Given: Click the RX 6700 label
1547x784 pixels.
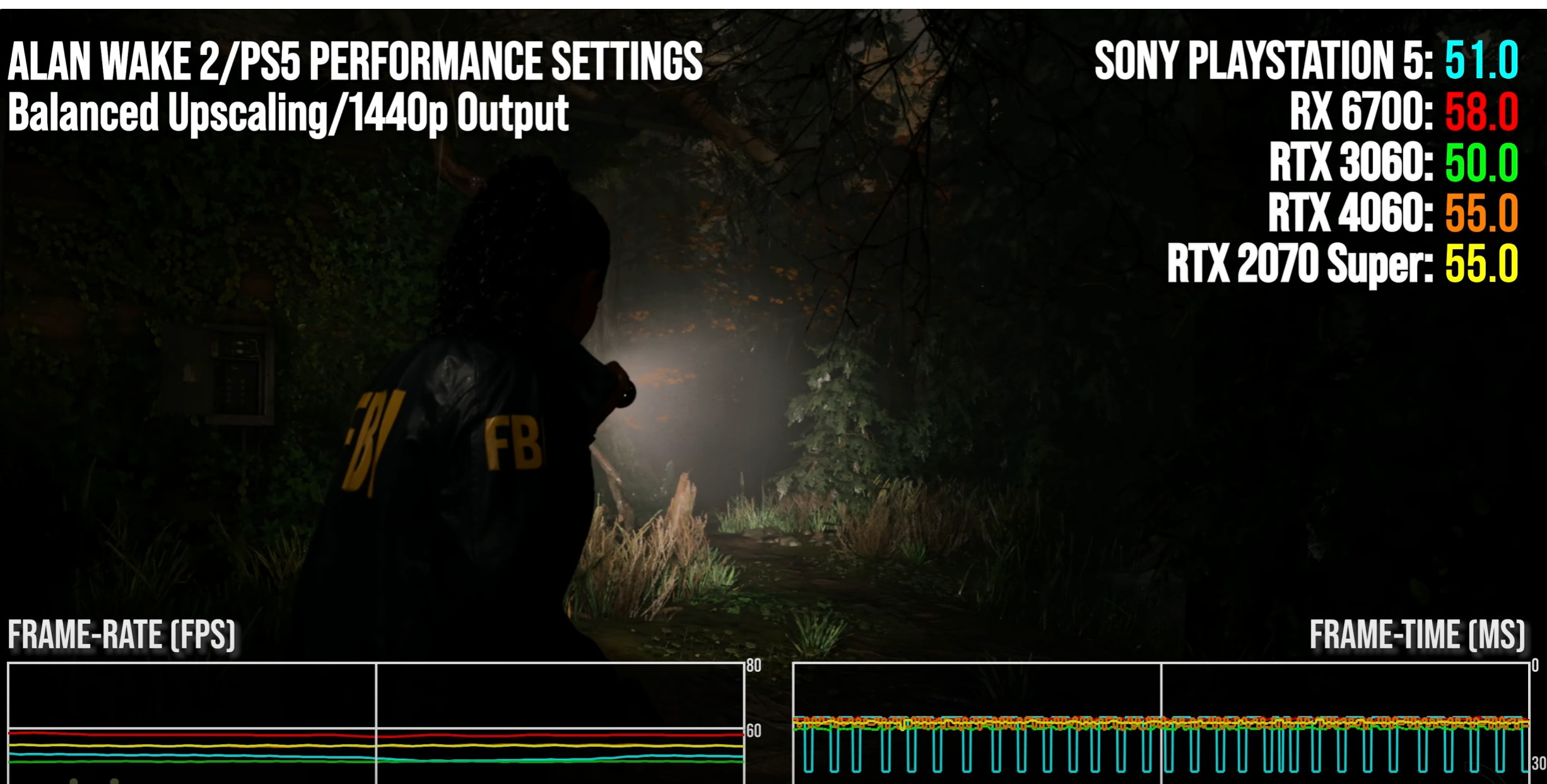Looking at the screenshot, I should 1362,112.
